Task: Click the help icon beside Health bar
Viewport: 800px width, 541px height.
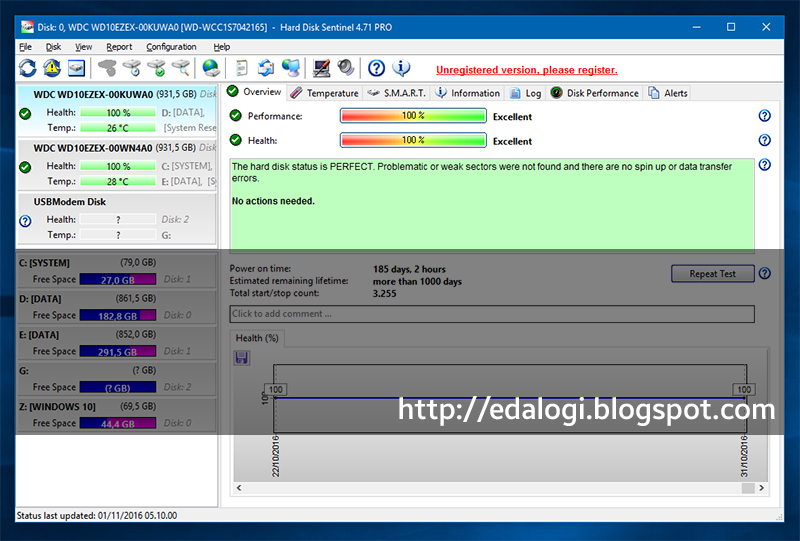Action: pos(764,140)
